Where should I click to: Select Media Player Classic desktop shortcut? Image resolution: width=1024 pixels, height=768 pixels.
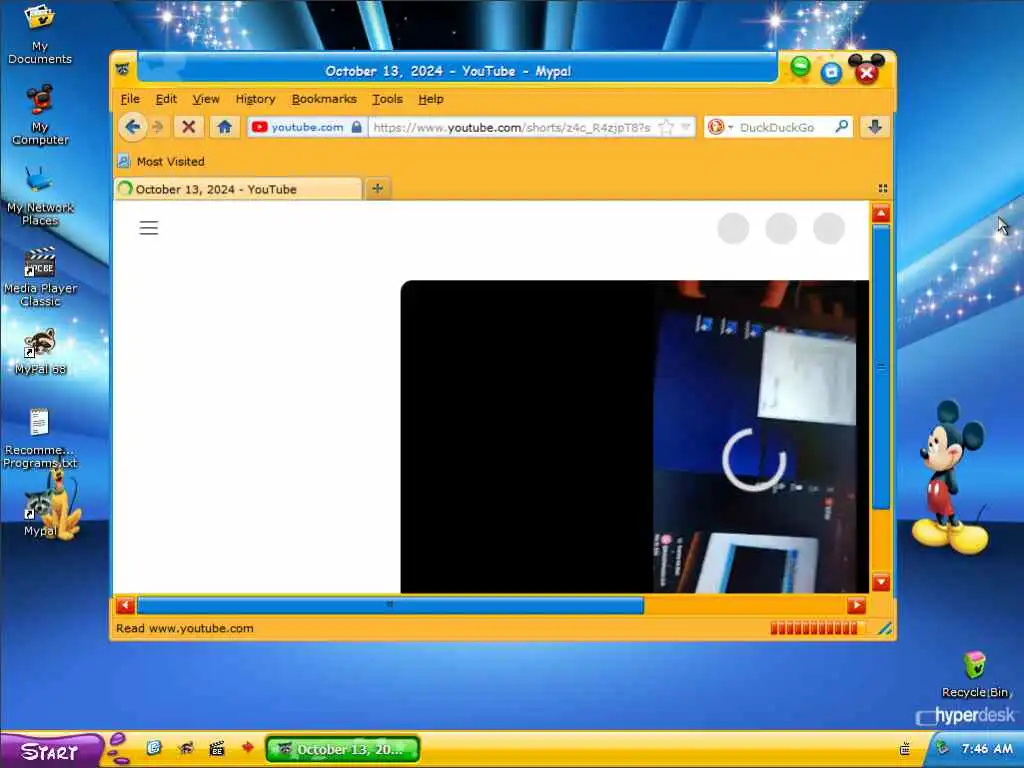(x=40, y=277)
